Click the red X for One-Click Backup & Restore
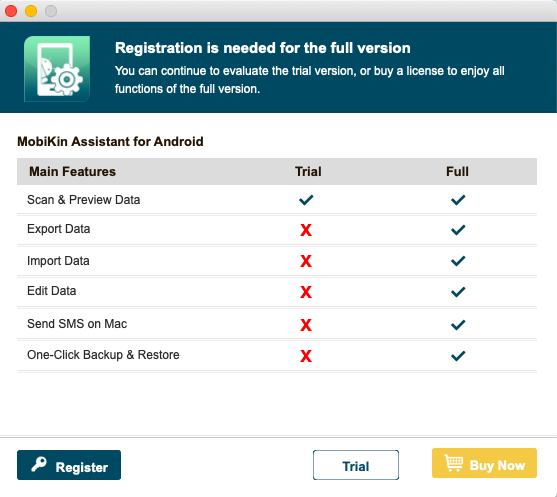Image resolution: width=557 pixels, height=497 pixels. pyautogui.click(x=306, y=356)
